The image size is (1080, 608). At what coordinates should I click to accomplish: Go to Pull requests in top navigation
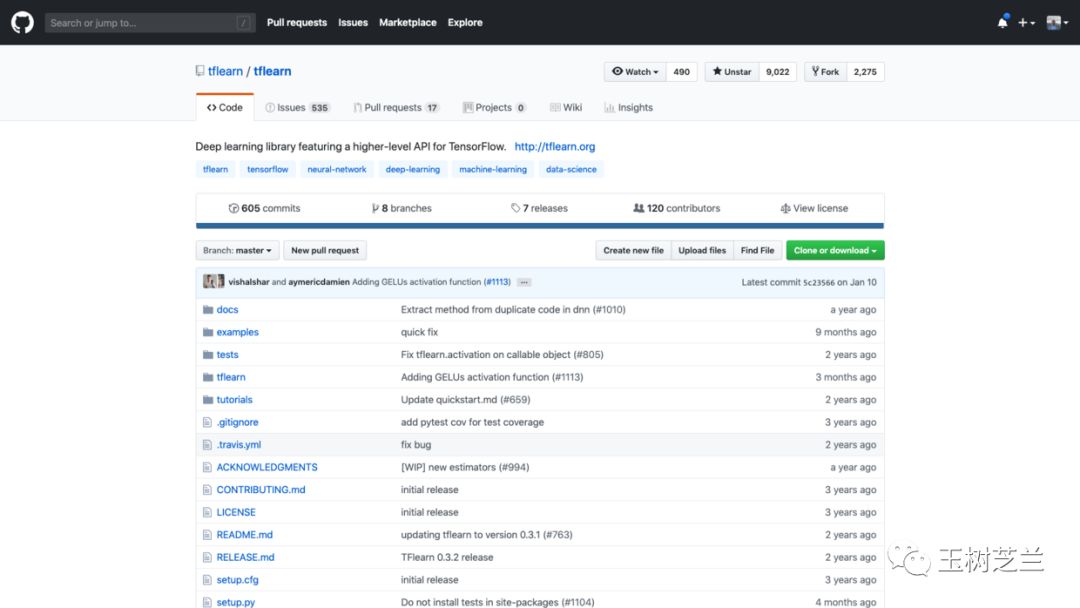pos(297,23)
